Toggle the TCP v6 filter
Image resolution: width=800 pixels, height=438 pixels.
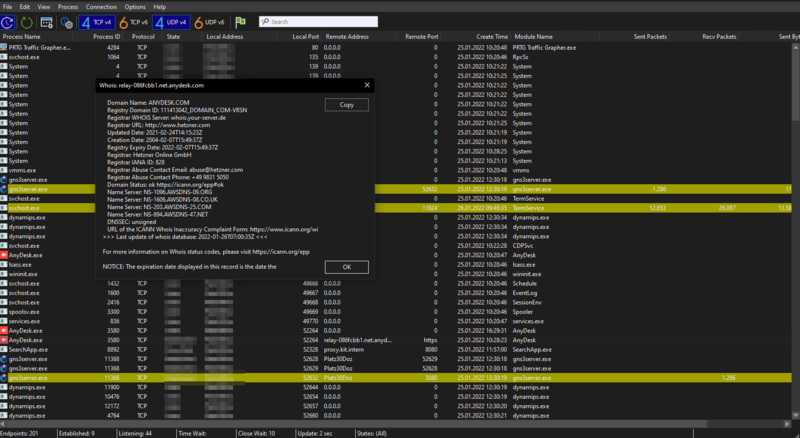[132, 21]
